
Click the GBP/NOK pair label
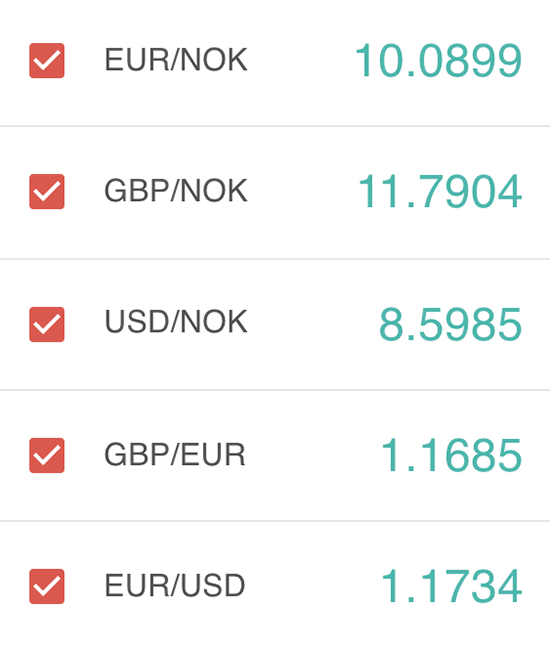(176, 191)
